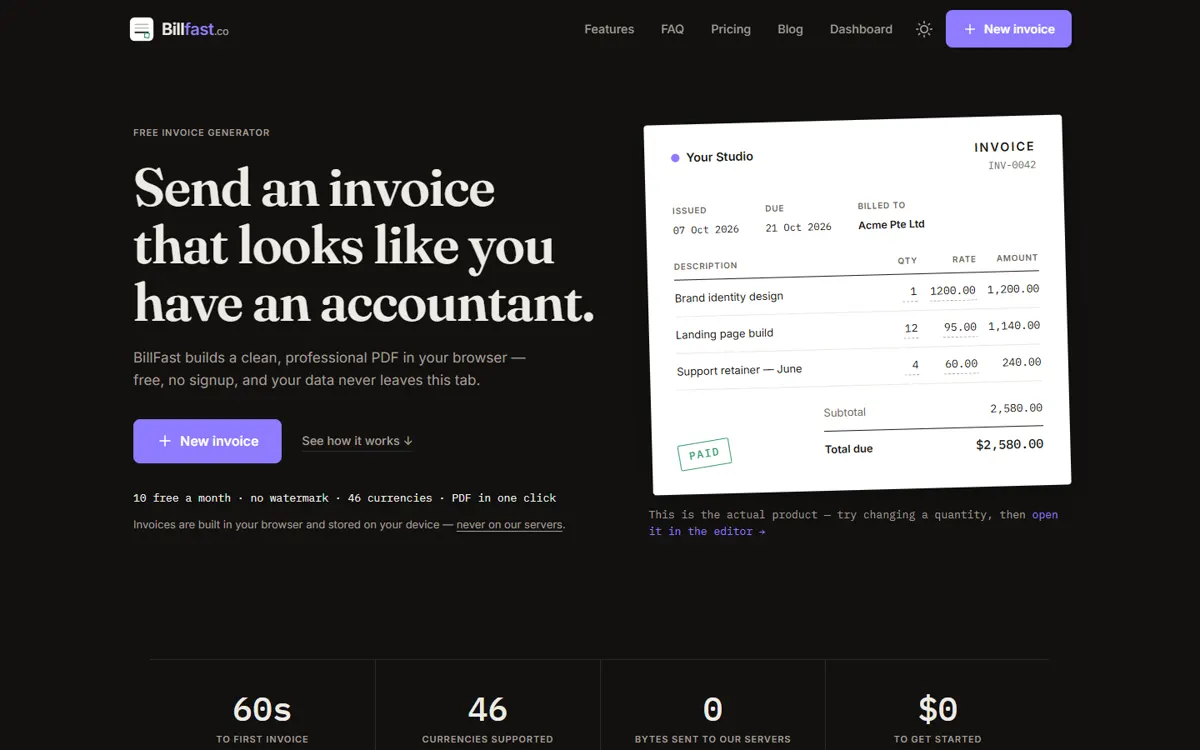Click the Subtotal value 2,580.00
Screen dimensions: 1200x750
coord(1016,408)
